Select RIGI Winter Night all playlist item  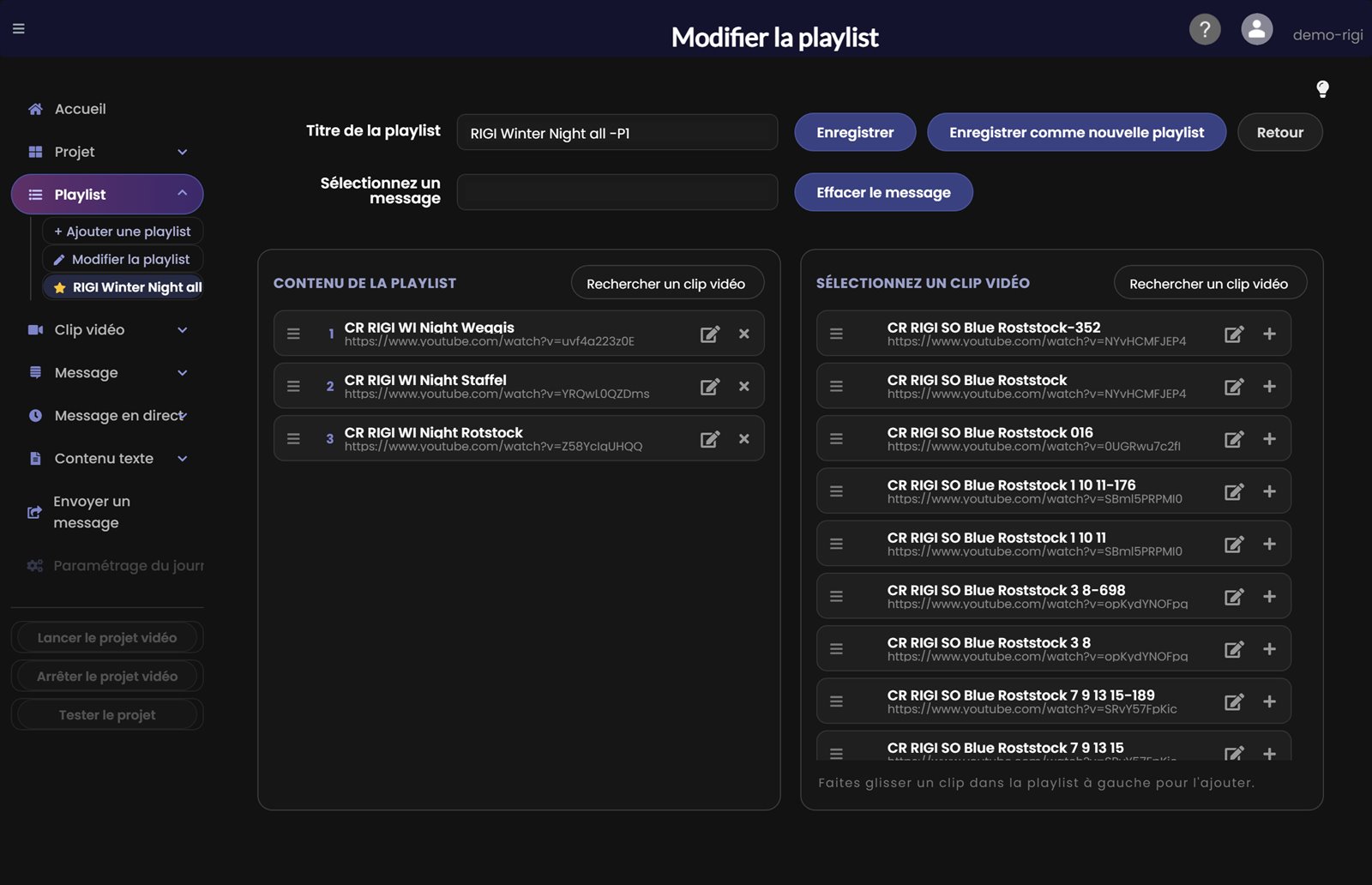coord(123,287)
